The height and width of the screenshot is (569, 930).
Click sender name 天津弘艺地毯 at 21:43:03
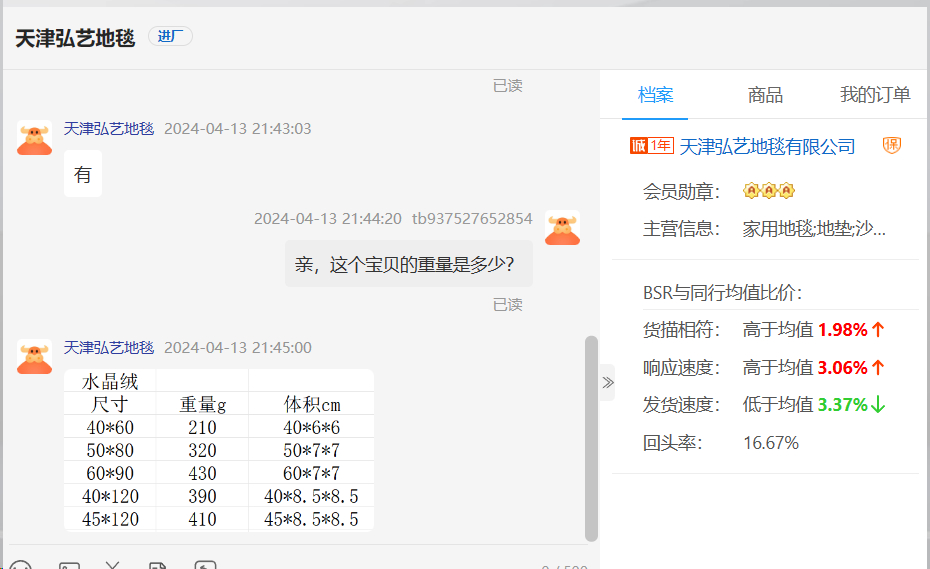109,129
